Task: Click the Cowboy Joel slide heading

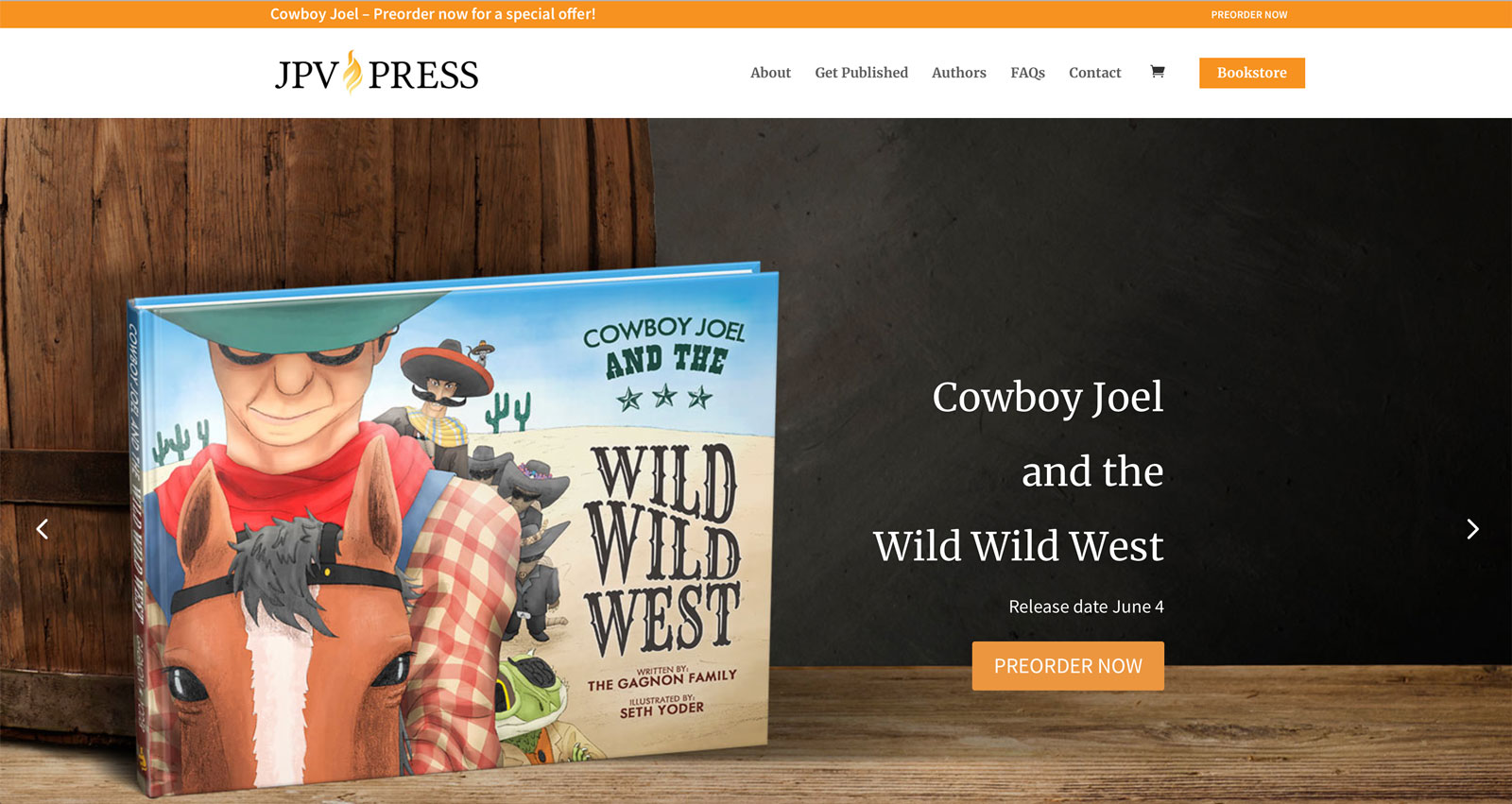Action: [x=1047, y=397]
